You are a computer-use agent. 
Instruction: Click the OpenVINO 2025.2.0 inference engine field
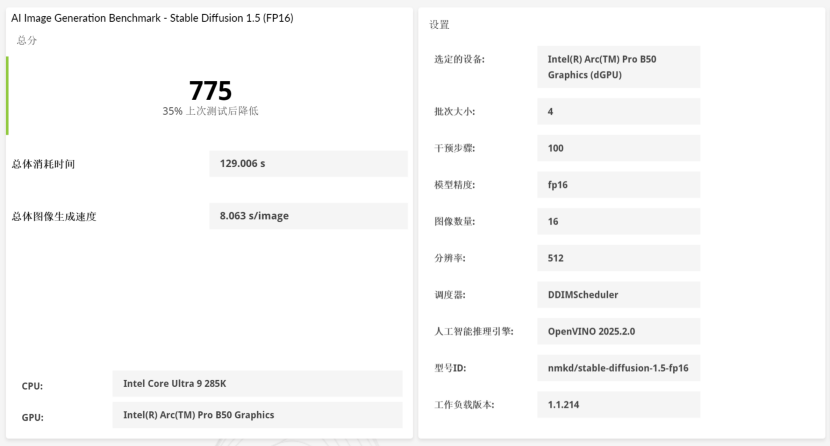point(618,331)
